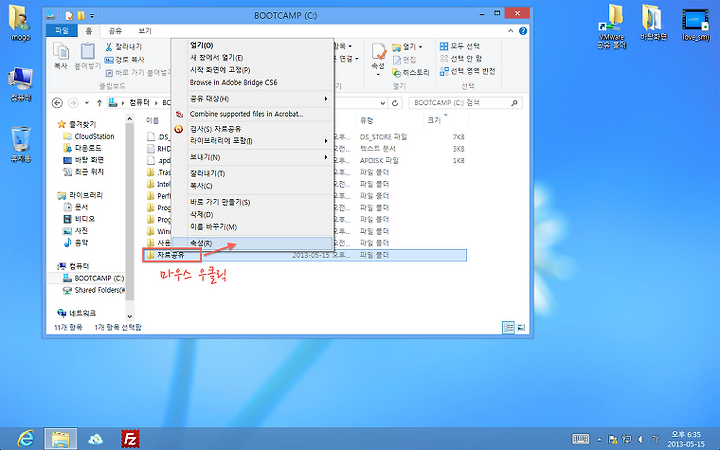
Task: Select 네트워크 in the navigation pane
Action: pos(77,313)
